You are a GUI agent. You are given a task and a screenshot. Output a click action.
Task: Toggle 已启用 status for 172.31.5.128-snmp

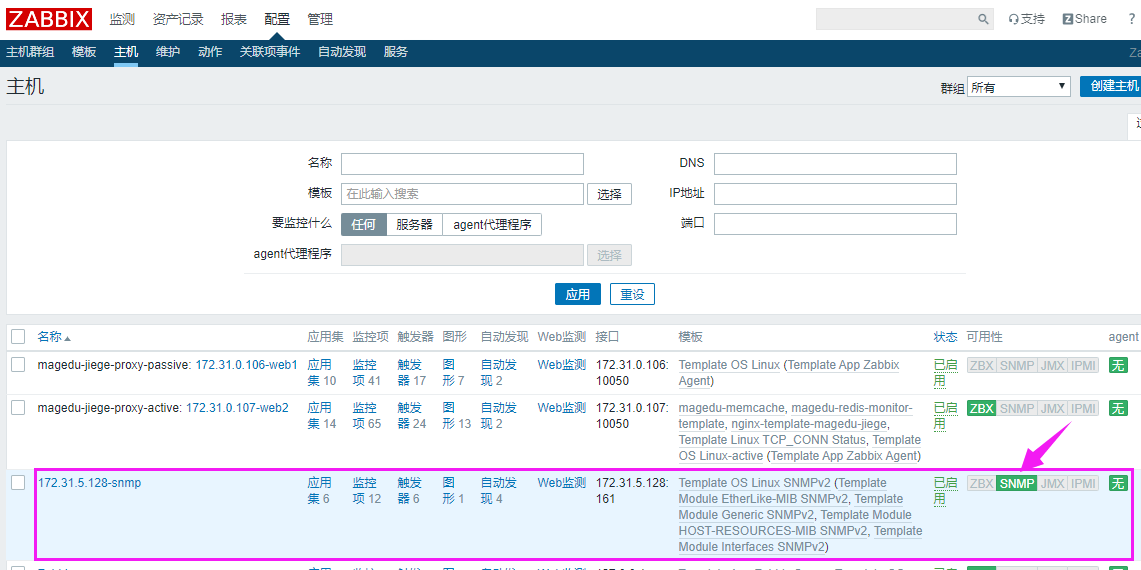pyautogui.click(x=945, y=491)
